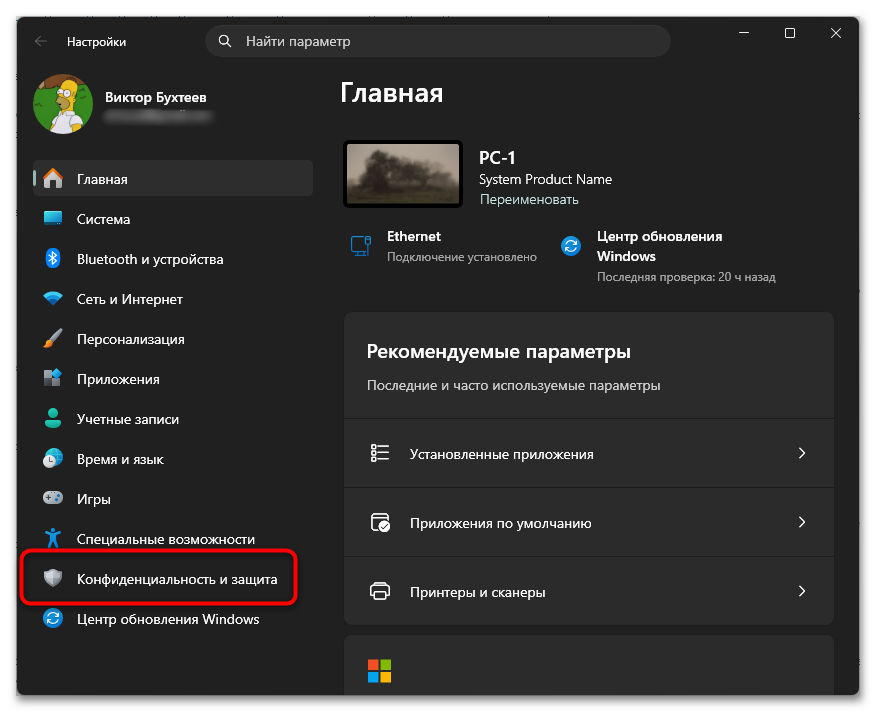Viewport: 876px width, 712px height.
Task: Expand chevron of Принтеры и сканеры
Action: pyautogui.click(x=802, y=591)
